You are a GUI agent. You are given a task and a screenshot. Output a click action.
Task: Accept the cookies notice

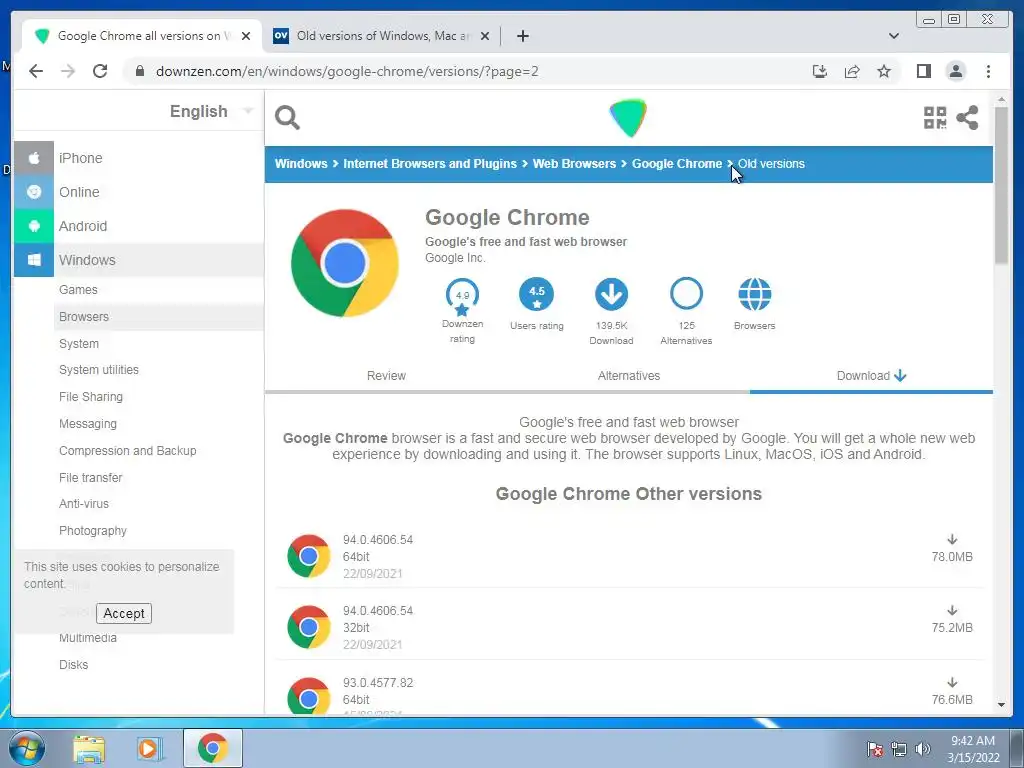tap(123, 613)
